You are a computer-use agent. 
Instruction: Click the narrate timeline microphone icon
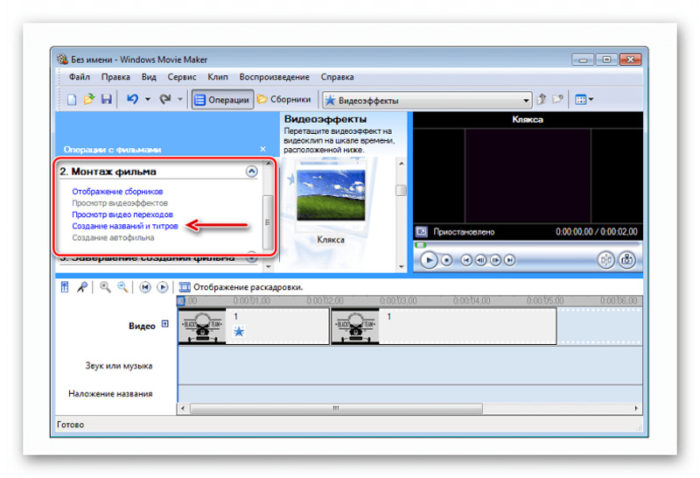[82, 287]
